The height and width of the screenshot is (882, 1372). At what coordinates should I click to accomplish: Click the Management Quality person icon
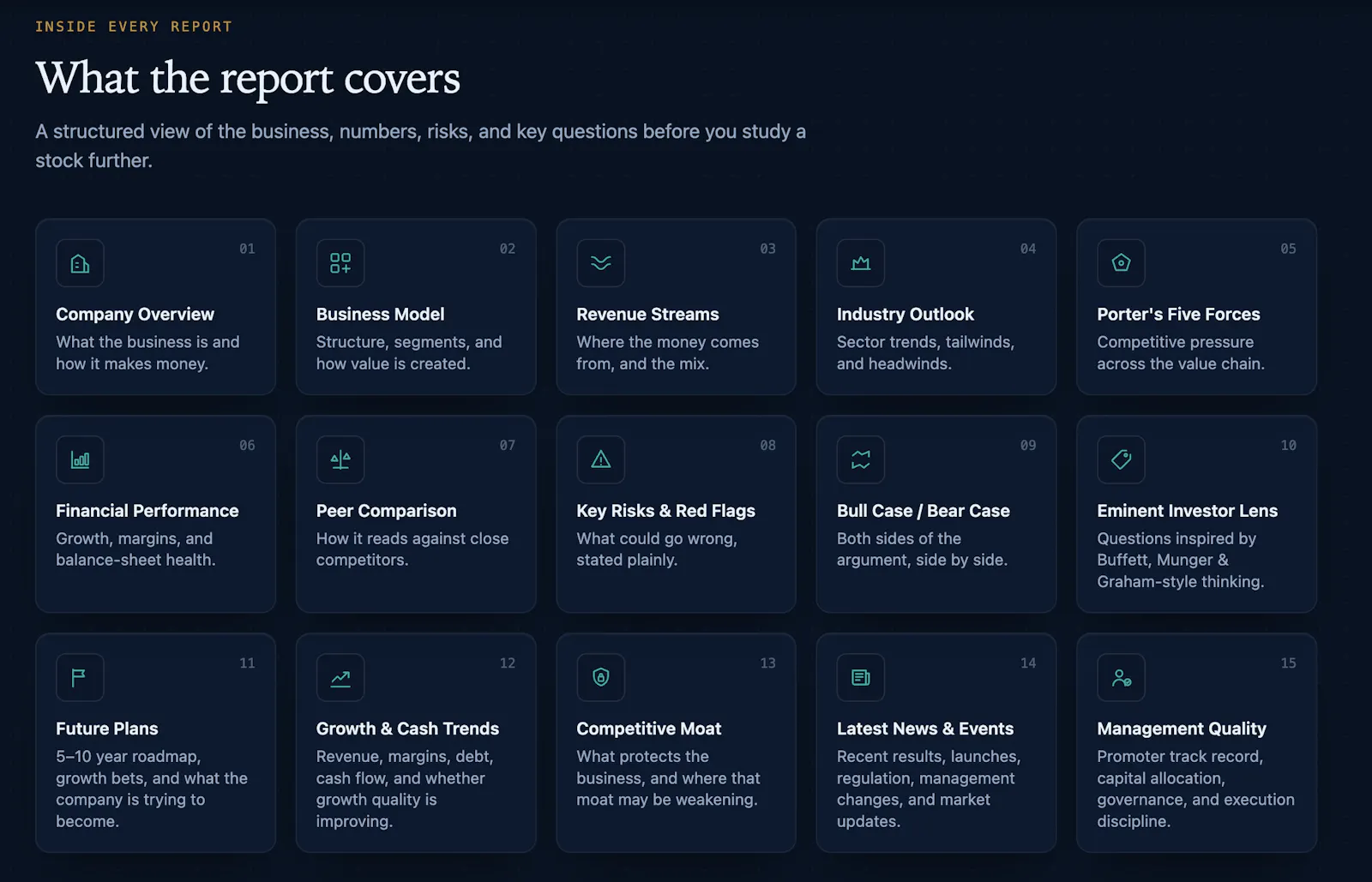1122,677
